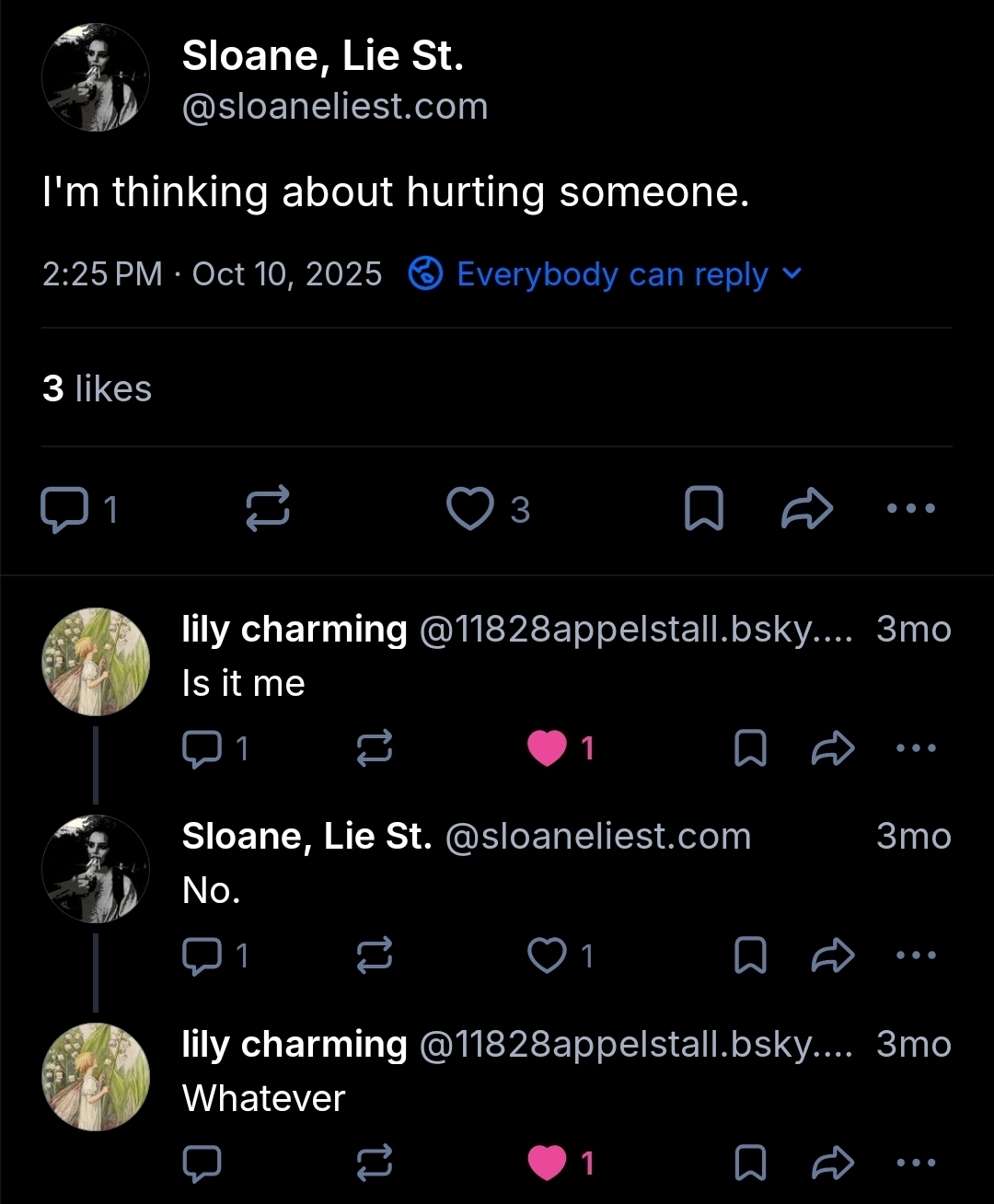Repost the main post by Sloane
This screenshot has height=1204, width=994.
[x=268, y=509]
